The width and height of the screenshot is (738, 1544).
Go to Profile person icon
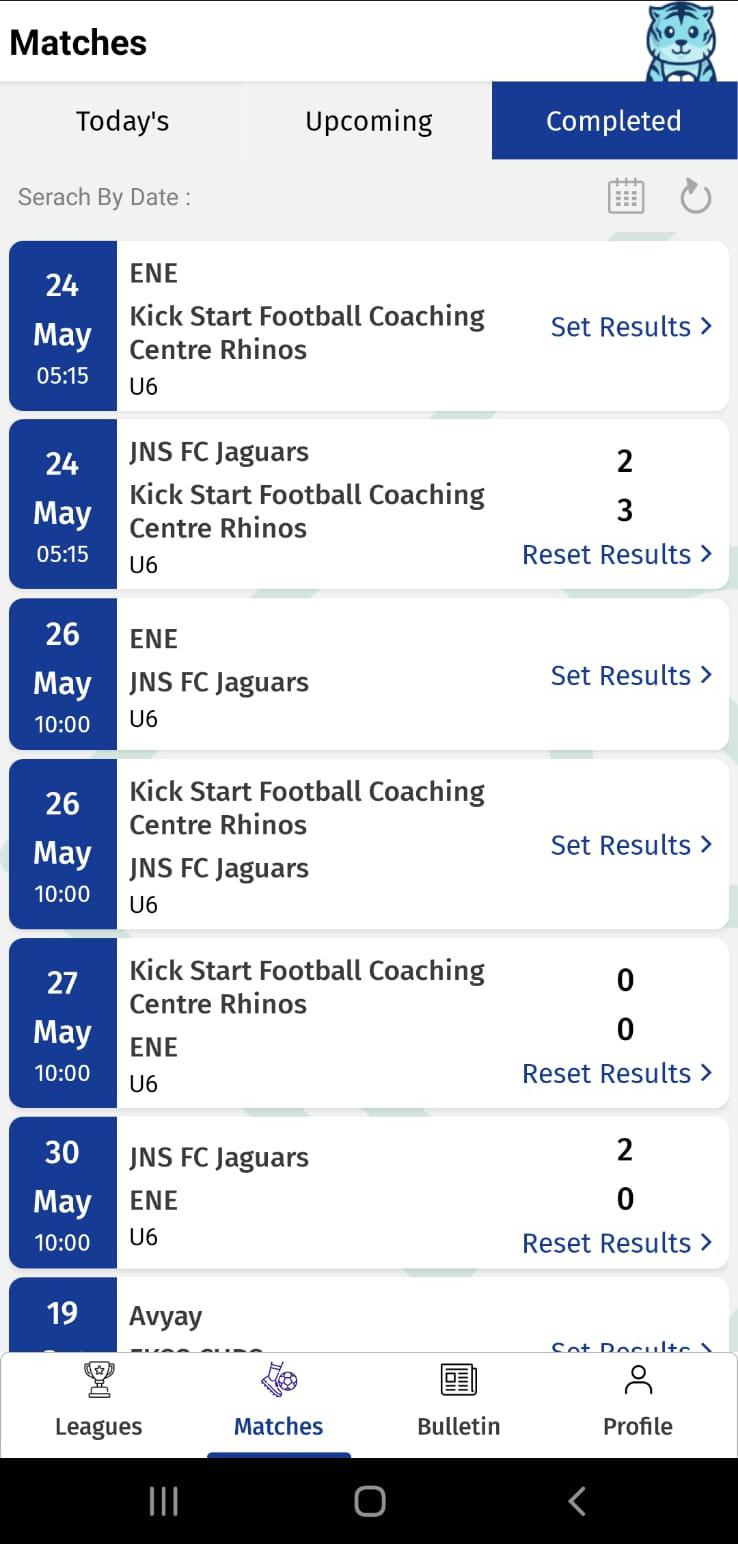point(638,1380)
